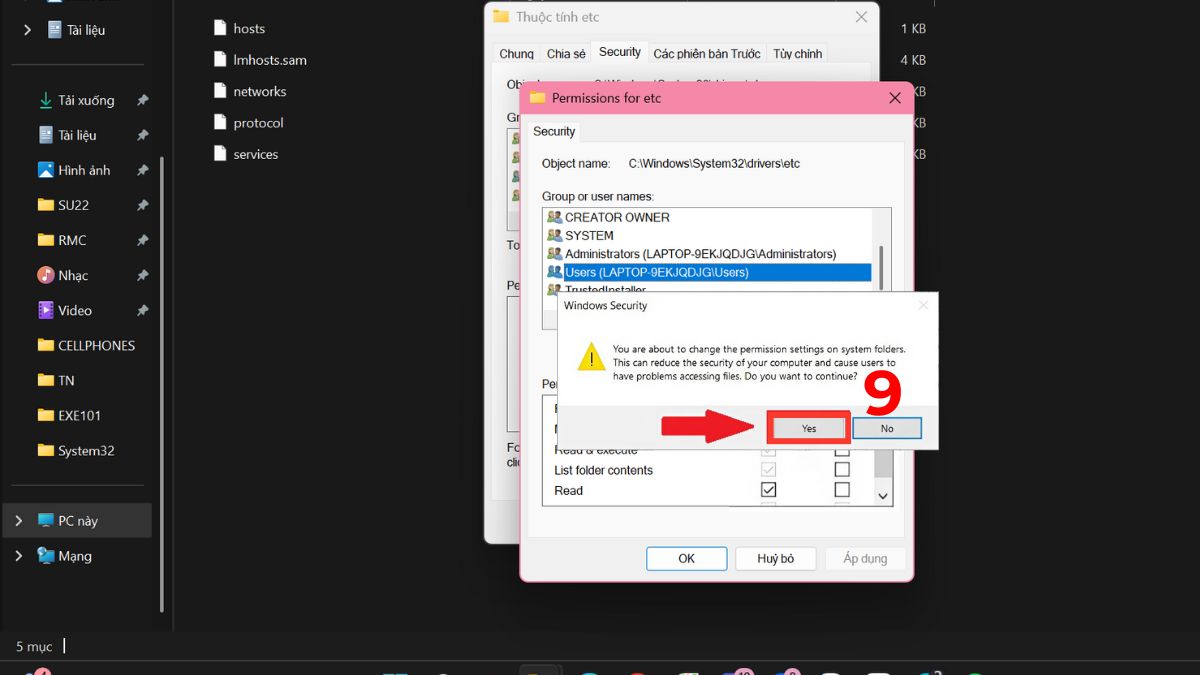The height and width of the screenshot is (675, 1200).
Task: Select the Tải xuống download icon
Action: pos(44,100)
